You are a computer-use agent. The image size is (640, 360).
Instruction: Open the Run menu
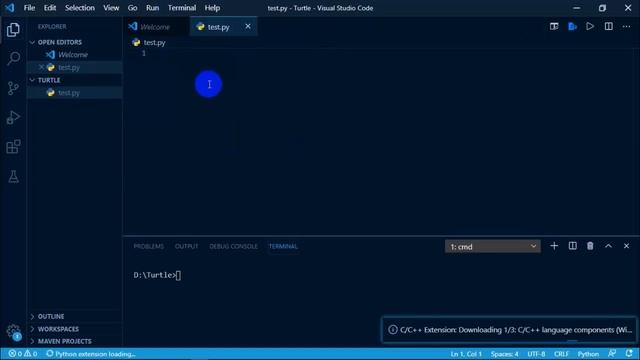tap(152, 8)
